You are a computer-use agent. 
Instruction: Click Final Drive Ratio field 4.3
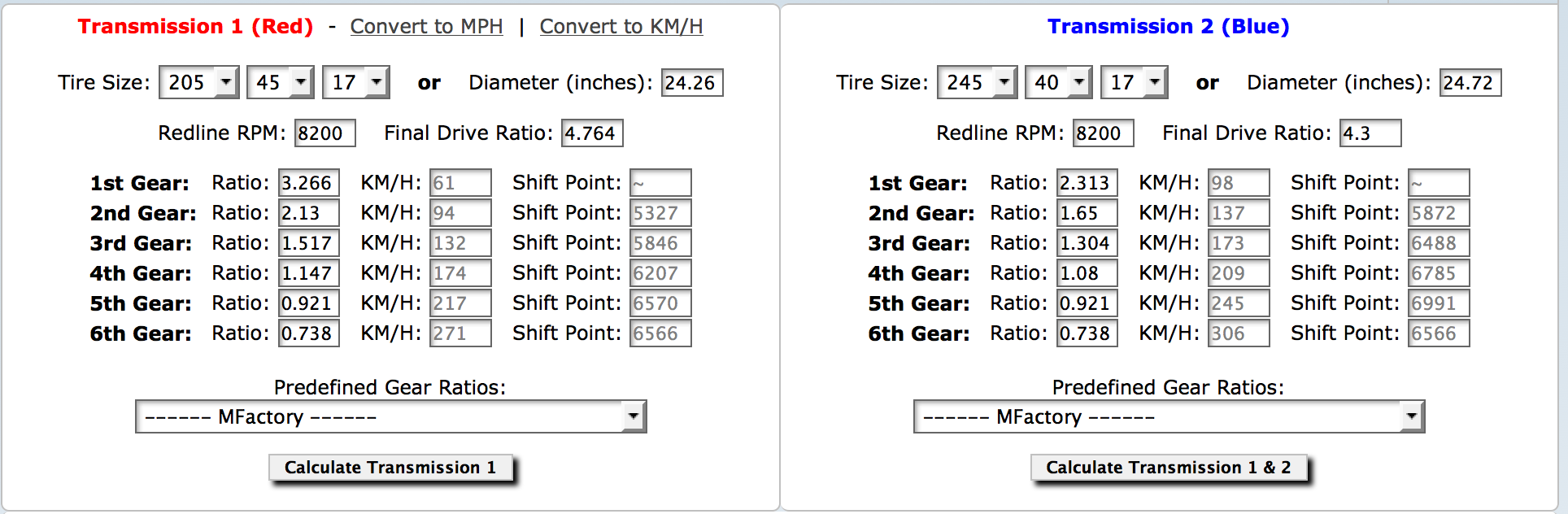coord(1370,133)
